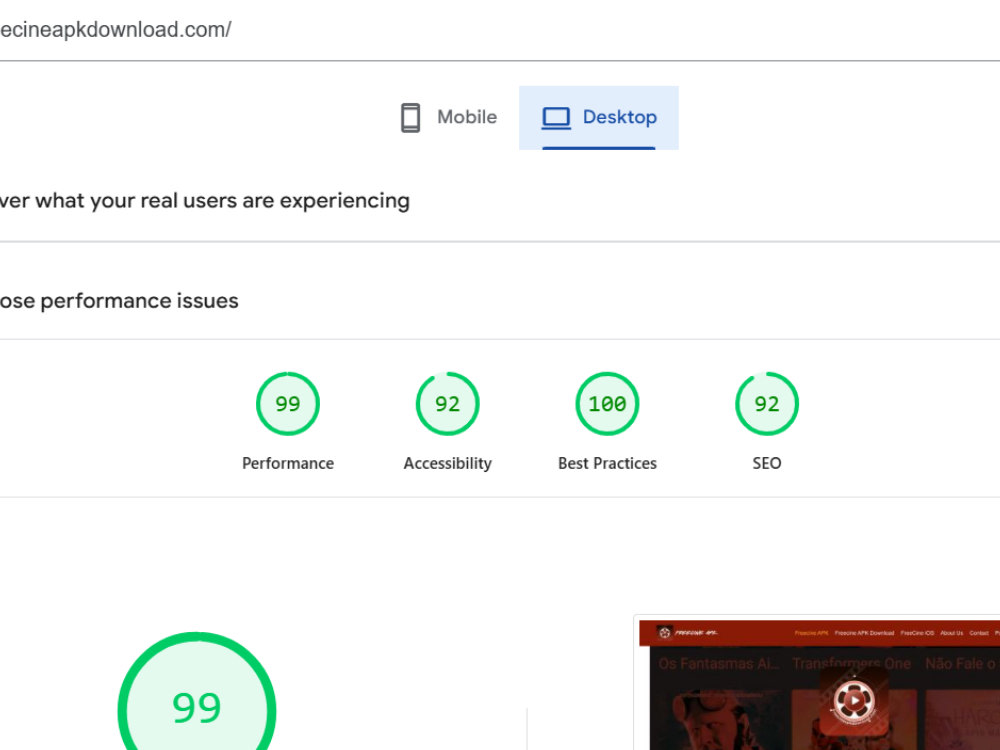Click the play reel logo in screenshot
Viewport: 1000px width, 750px height.
coord(854,702)
